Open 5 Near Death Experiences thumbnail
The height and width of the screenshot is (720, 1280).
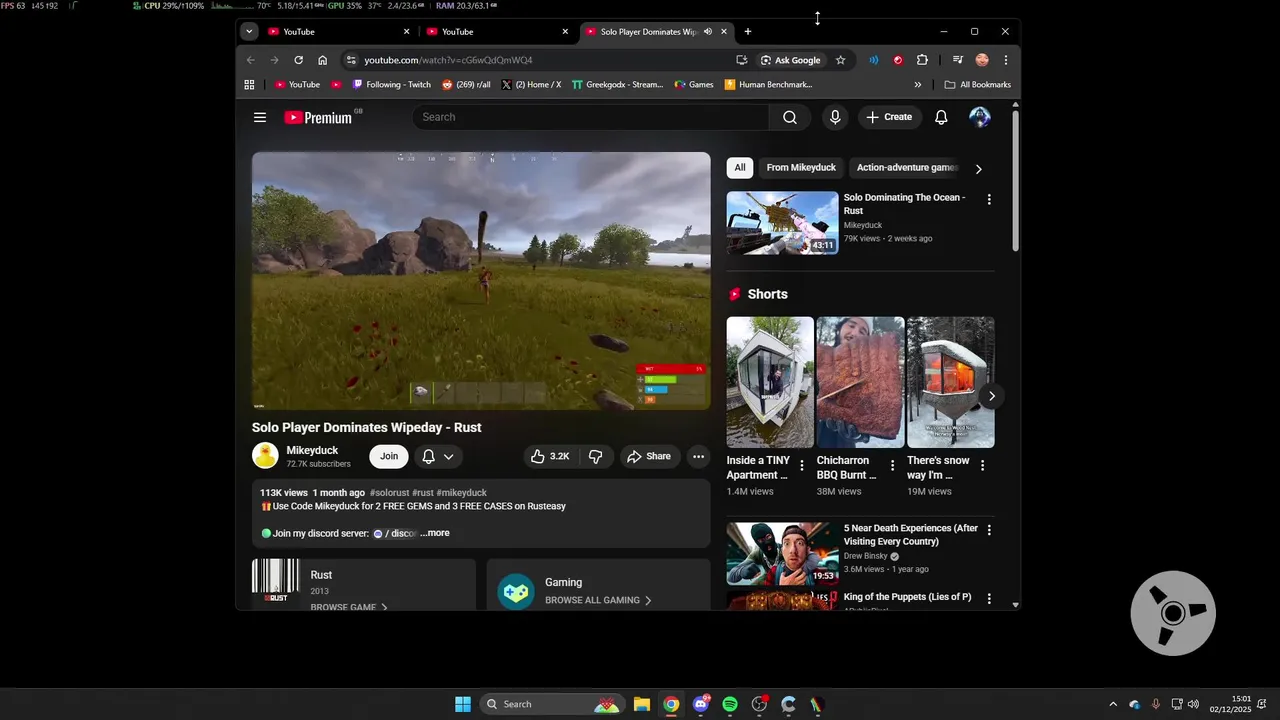[782, 553]
